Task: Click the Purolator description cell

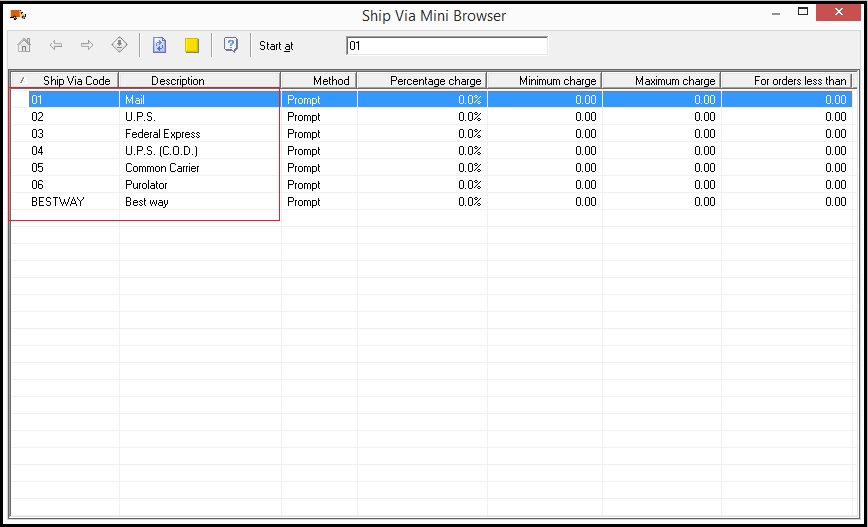Action: 200,185
